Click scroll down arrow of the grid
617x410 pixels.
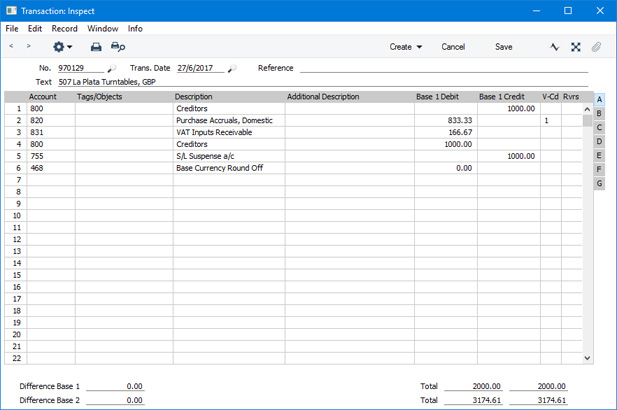pos(587,358)
